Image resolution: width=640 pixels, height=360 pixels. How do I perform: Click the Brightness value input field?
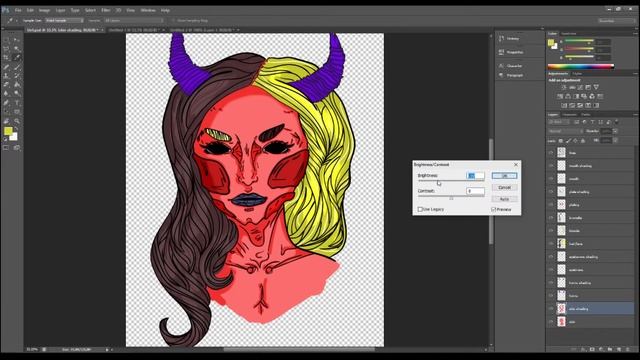[x=475, y=176]
